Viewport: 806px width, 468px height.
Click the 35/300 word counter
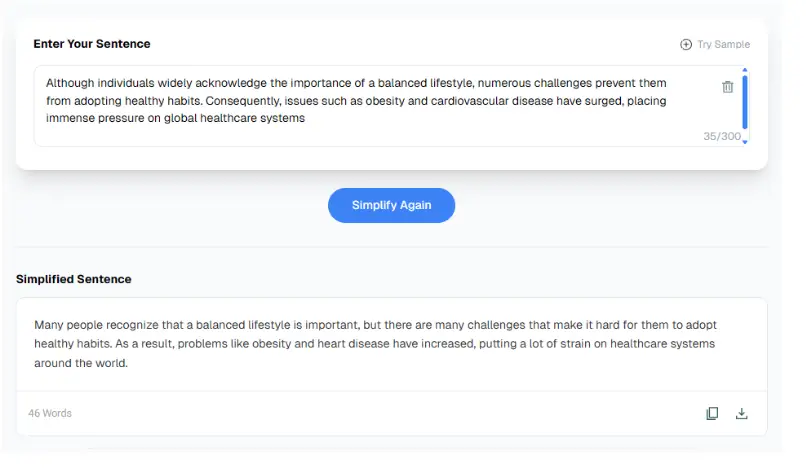[721, 136]
